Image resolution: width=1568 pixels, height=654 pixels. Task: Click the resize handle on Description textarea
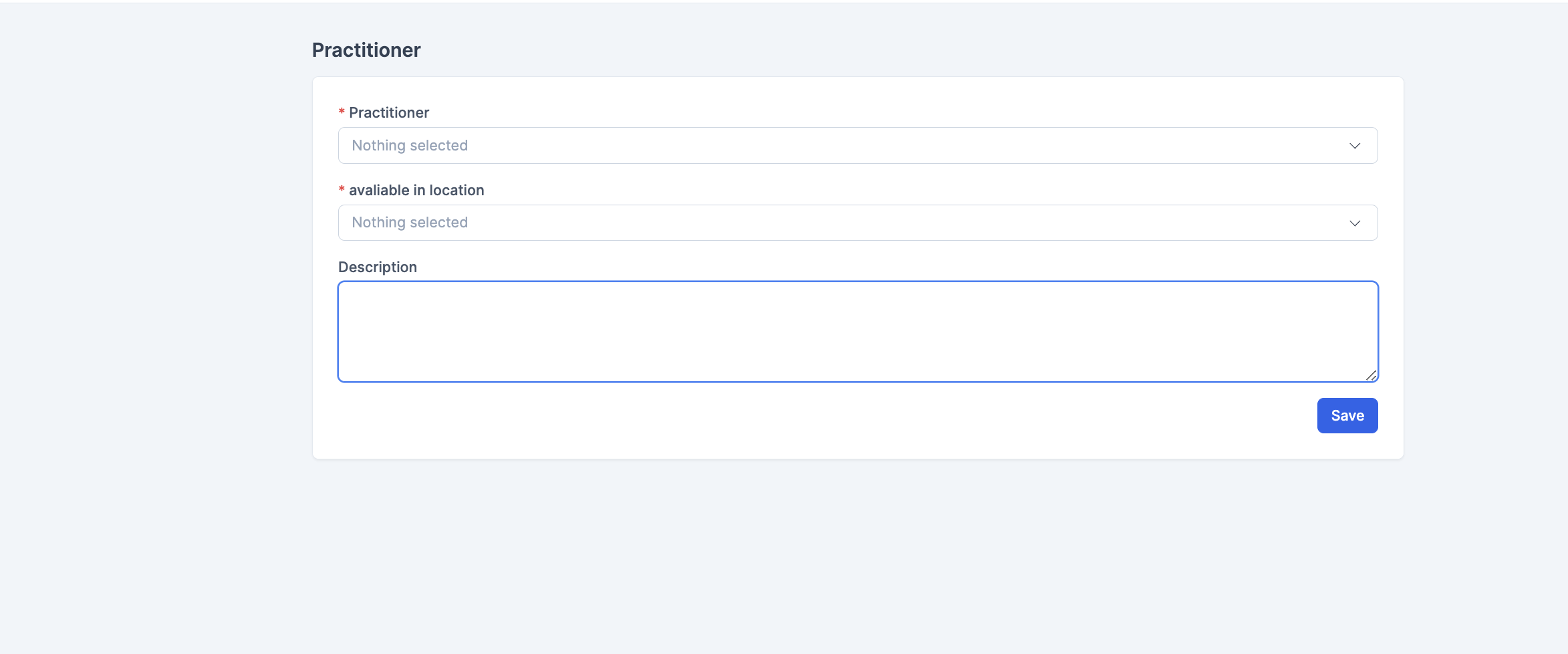[x=1371, y=376]
